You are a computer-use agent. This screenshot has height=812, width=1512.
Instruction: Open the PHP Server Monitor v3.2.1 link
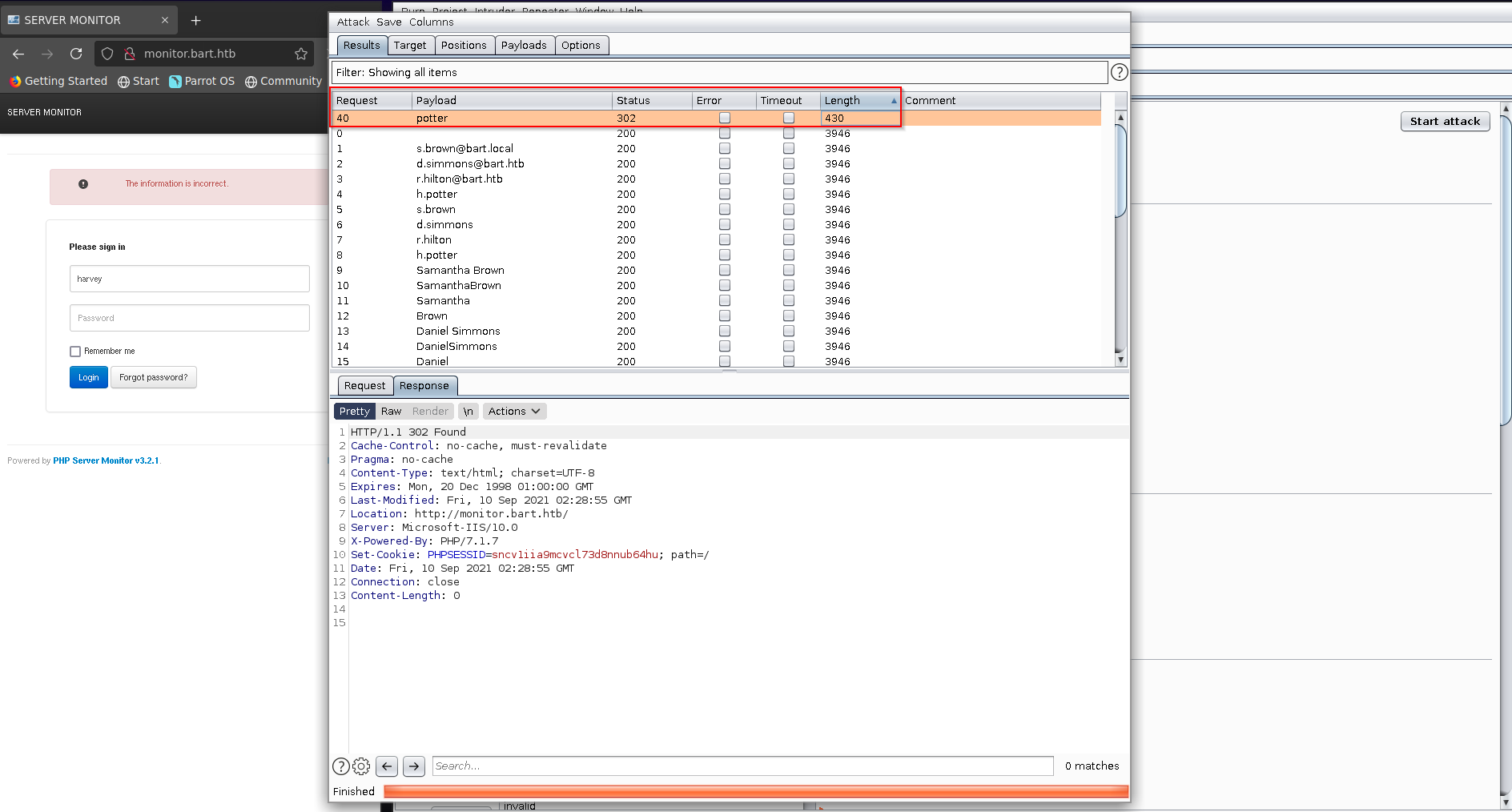tap(106, 461)
